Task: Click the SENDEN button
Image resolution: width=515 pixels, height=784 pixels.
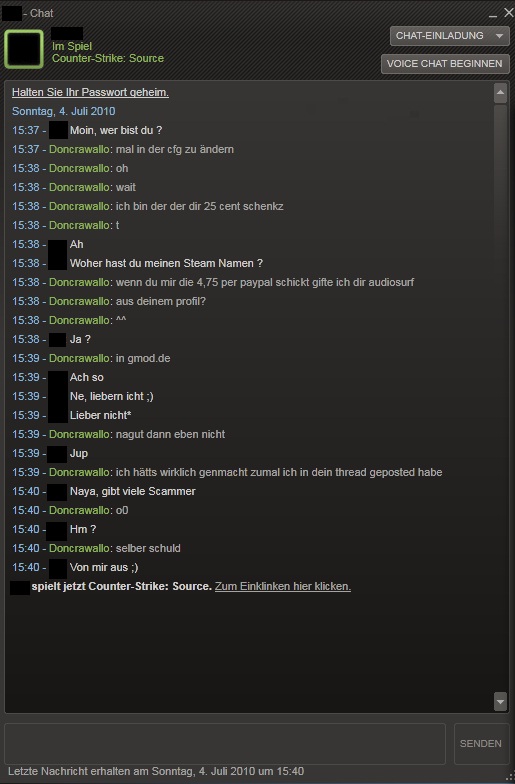Action: (480, 744)
